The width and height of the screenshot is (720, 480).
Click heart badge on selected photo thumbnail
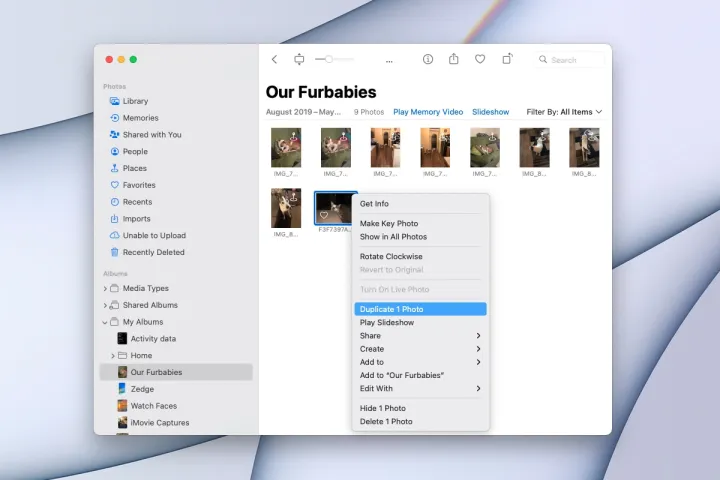(x=324, y=215)
